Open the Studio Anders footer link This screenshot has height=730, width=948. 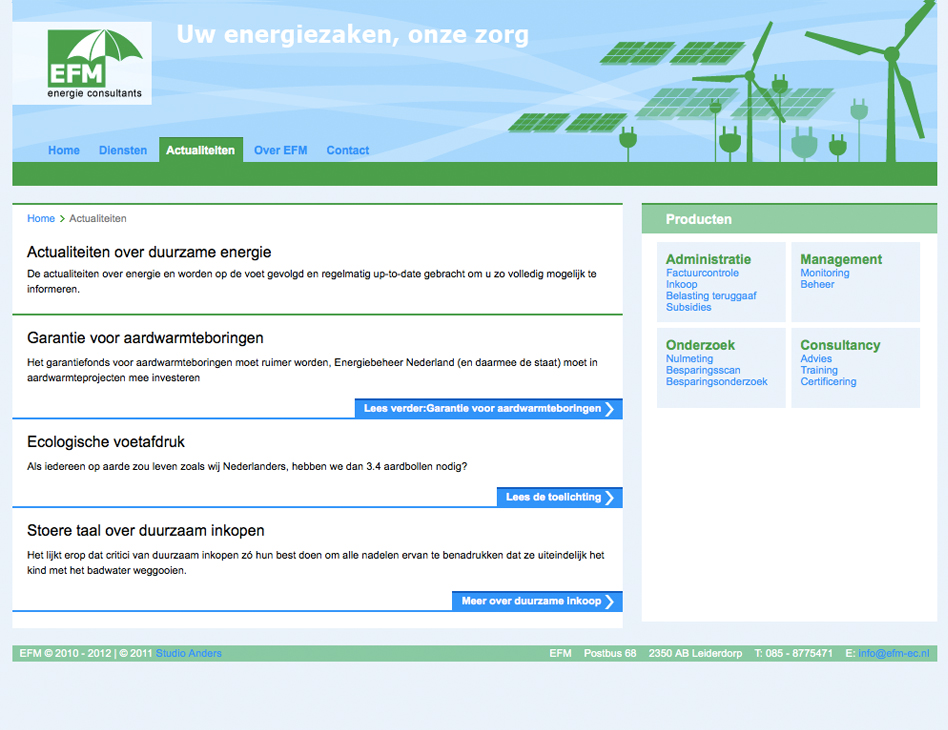pyautogui.click(x=189, y=653)
